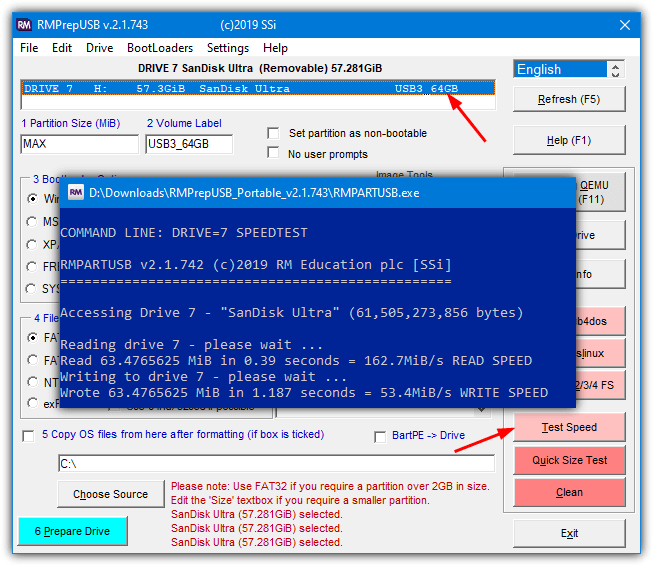Click Help (F1) button
This screenshot has width=653, height=565.
(569, 140)
